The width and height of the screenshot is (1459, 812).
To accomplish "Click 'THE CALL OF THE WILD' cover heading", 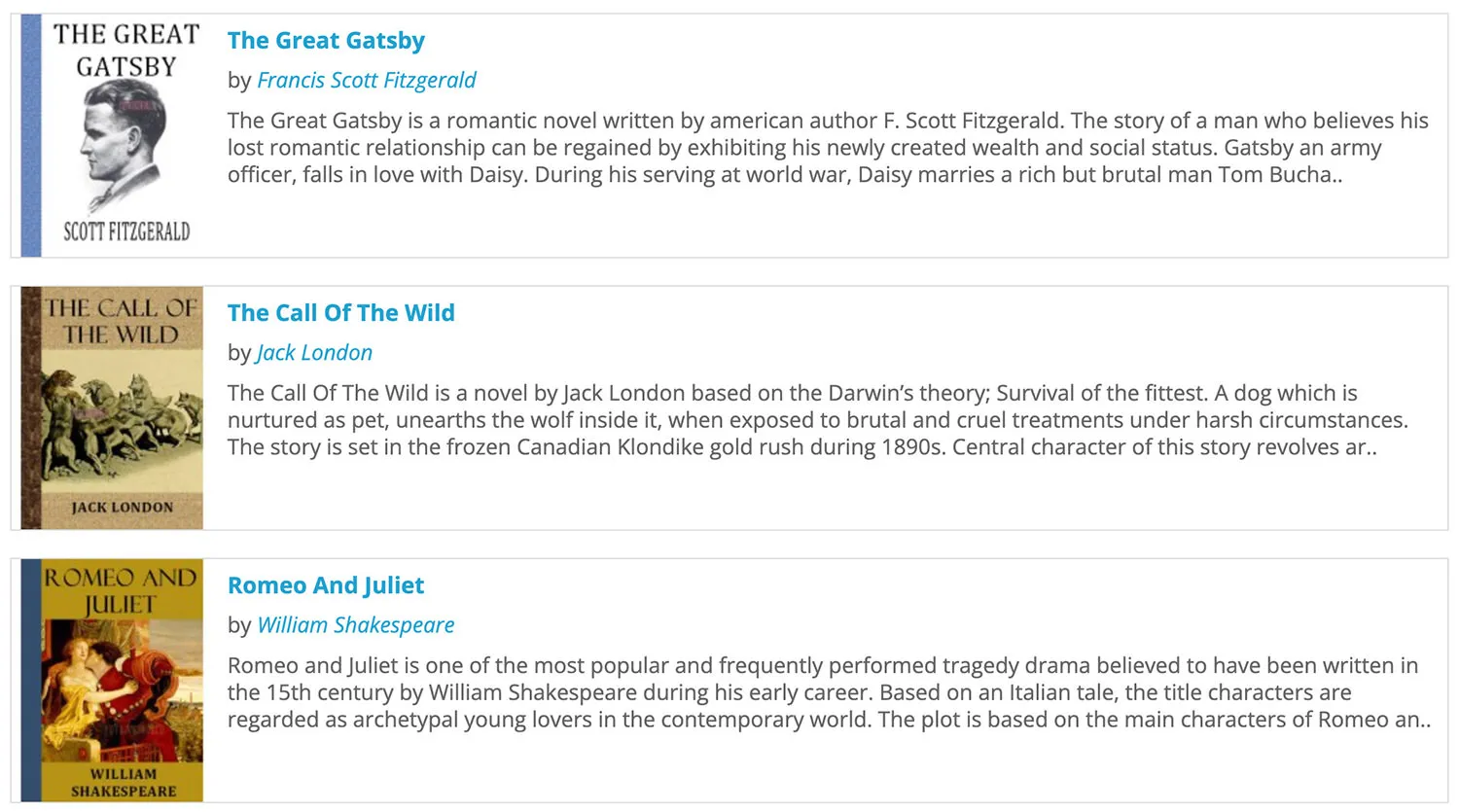I will [122, 321].
